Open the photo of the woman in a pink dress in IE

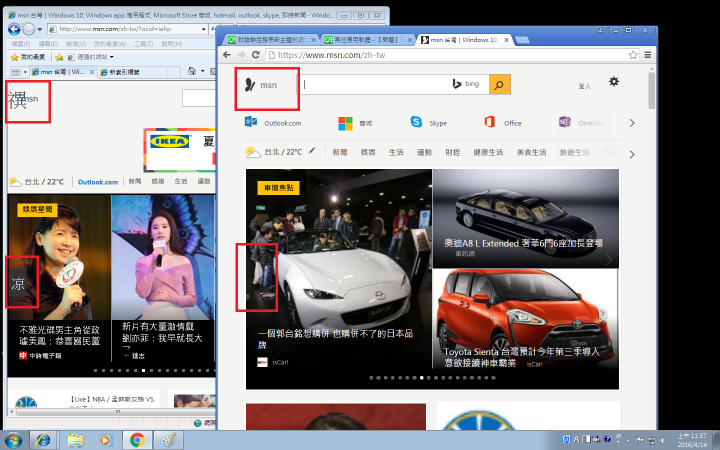tap(163, 257)
